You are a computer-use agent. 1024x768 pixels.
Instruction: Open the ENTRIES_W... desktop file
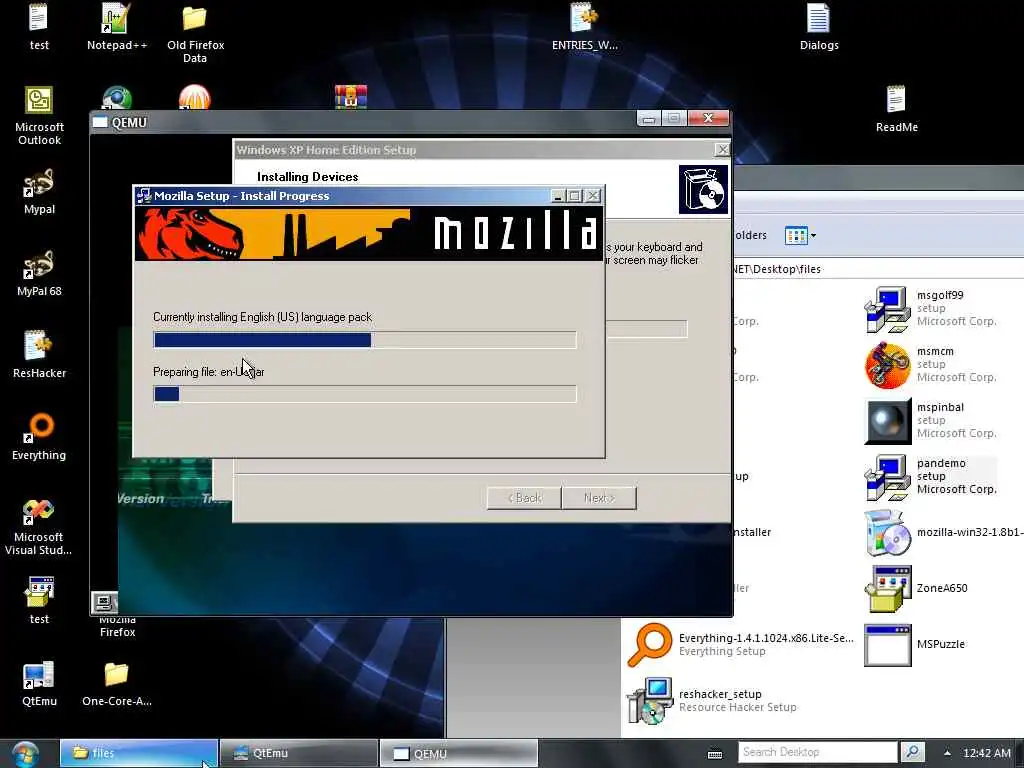(x=584, y=26)
